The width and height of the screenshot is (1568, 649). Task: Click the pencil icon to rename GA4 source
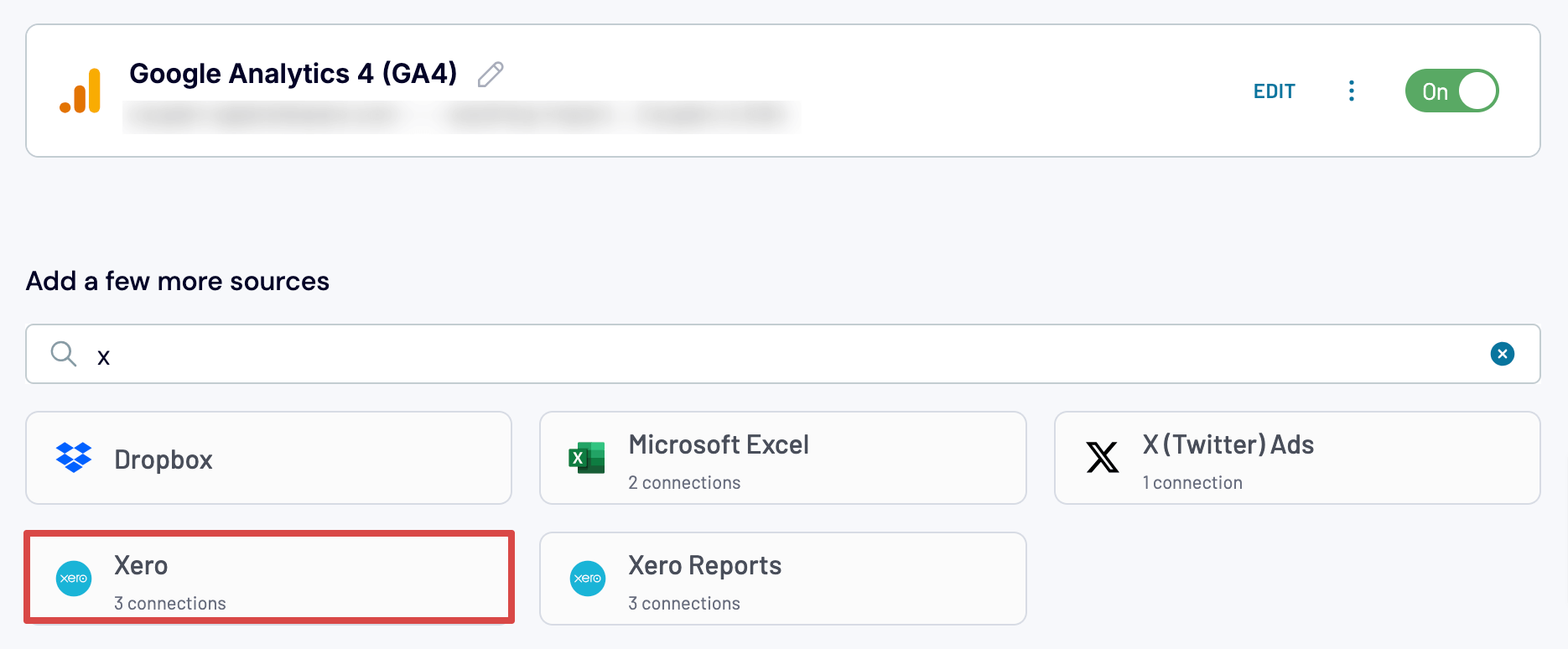[491, 75]
